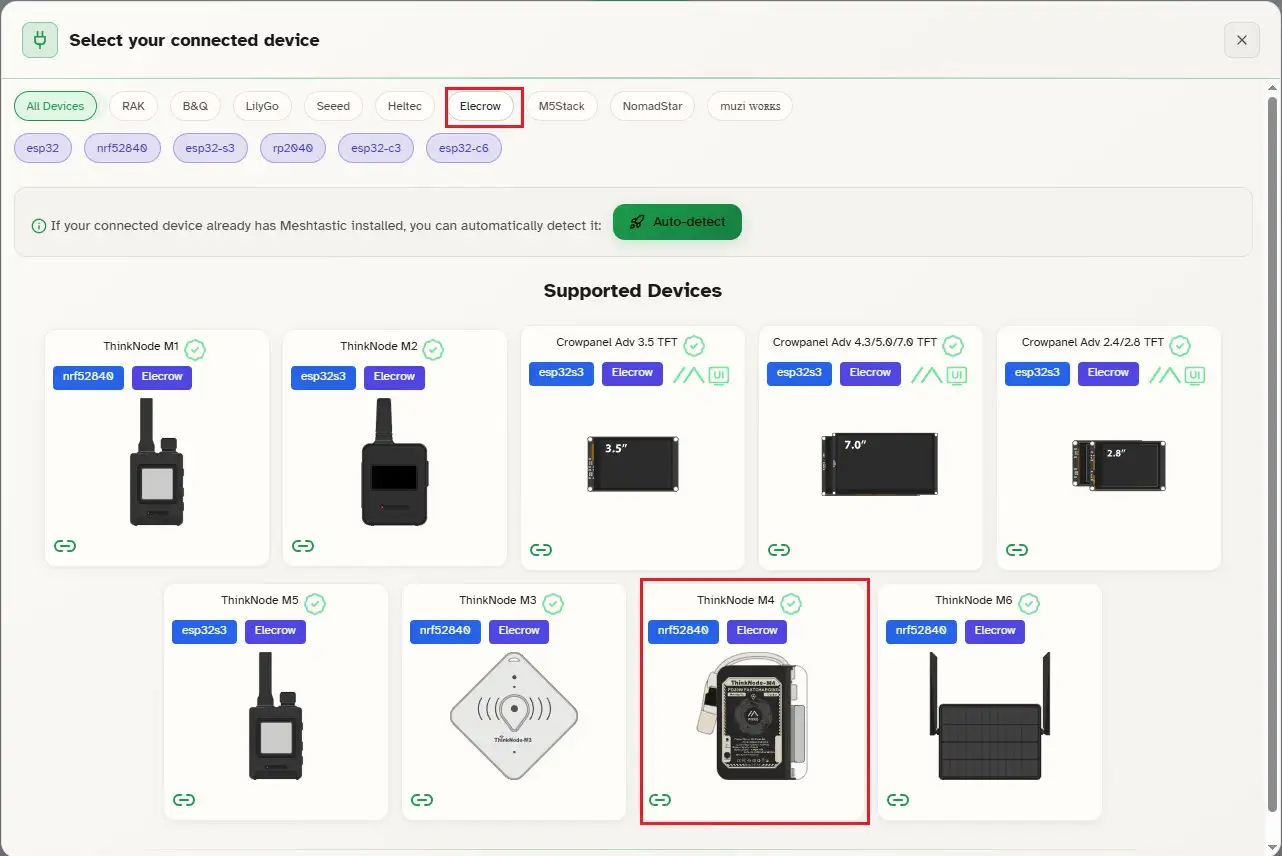This screenshot has width=1282, height=856.
Task: Close the device selection dialog
Action: pyautogui.click(x=1241, y=40)
